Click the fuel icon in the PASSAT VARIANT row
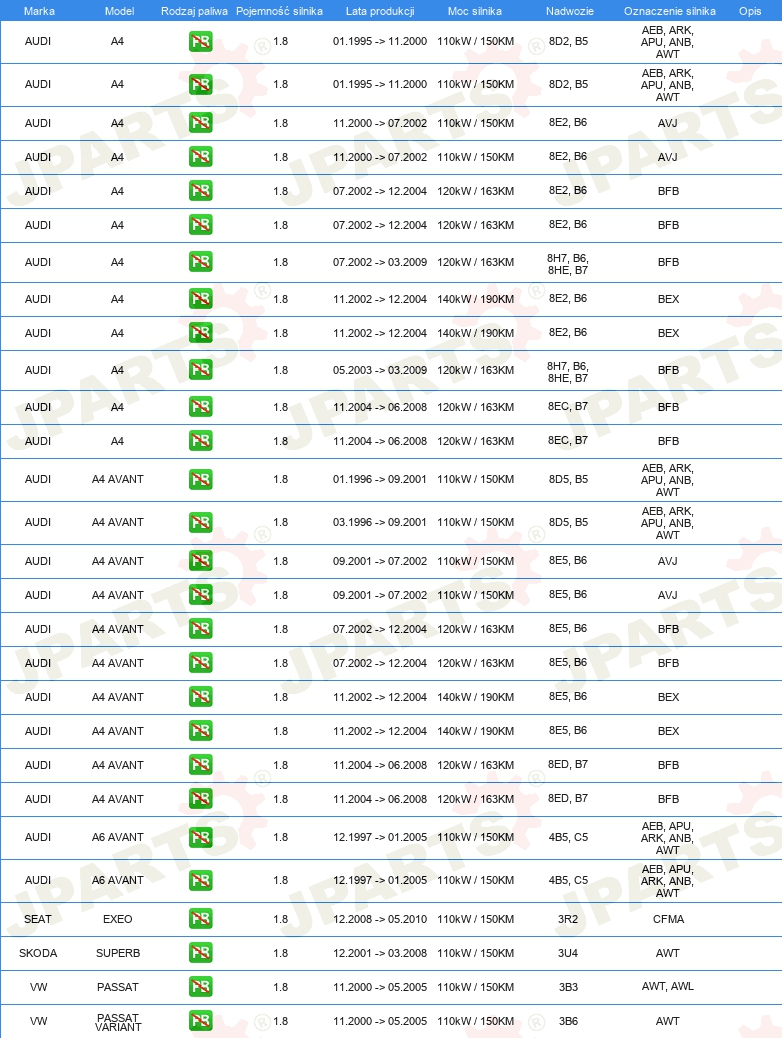 (x=201, y=1021)
